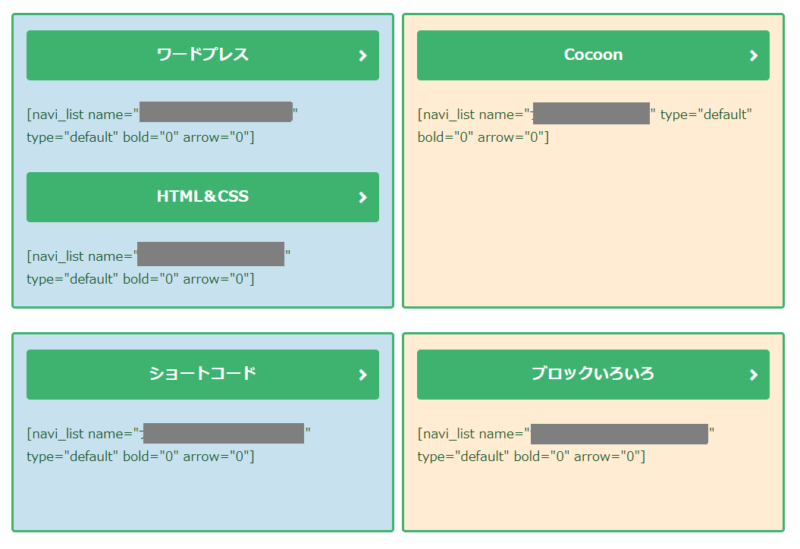Click the arrow on ブロックいろいろ button
800x549 pixels.
point(753,375)
